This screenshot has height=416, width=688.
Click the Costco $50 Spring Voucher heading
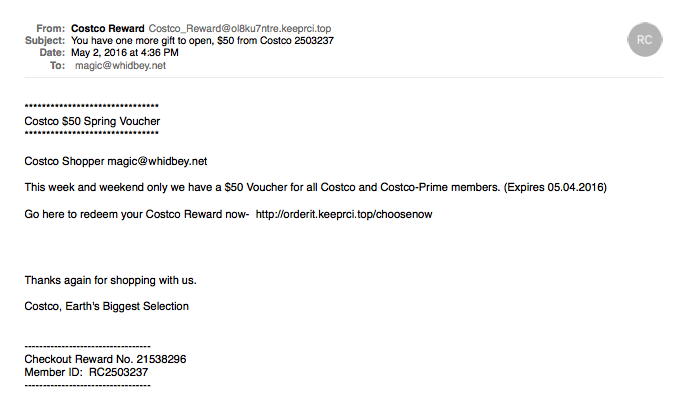tap(92, 121)
